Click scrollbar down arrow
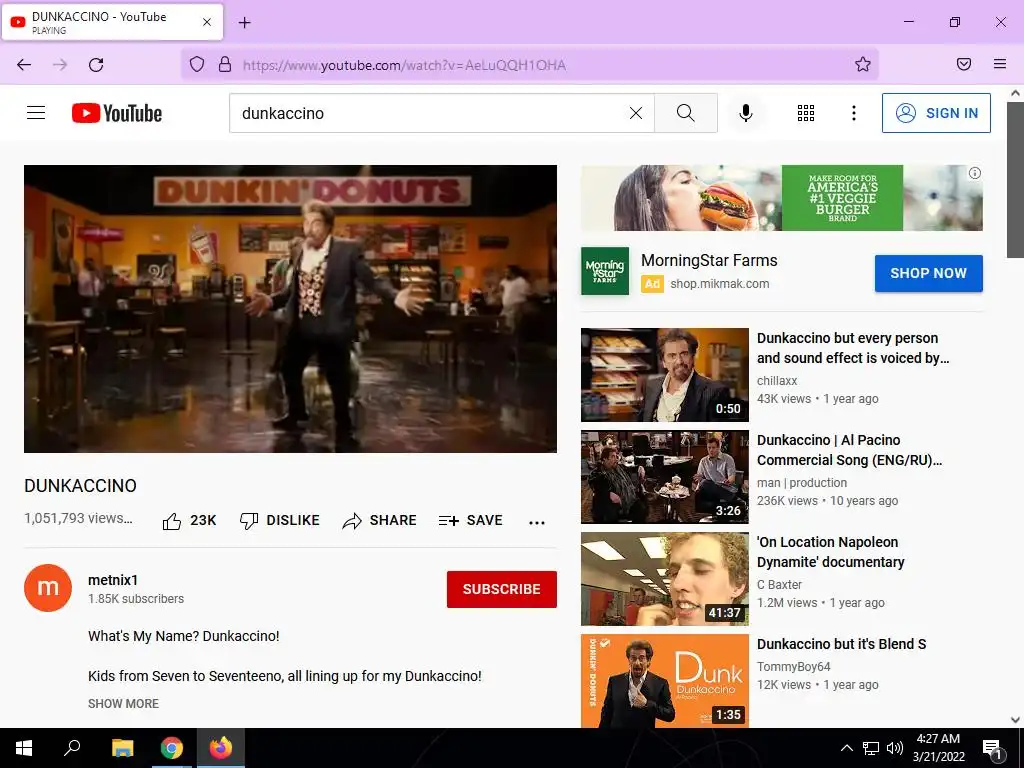The height and width of the screenshot is (768, 1024). pyautogui.click(x=1015, y=720)
